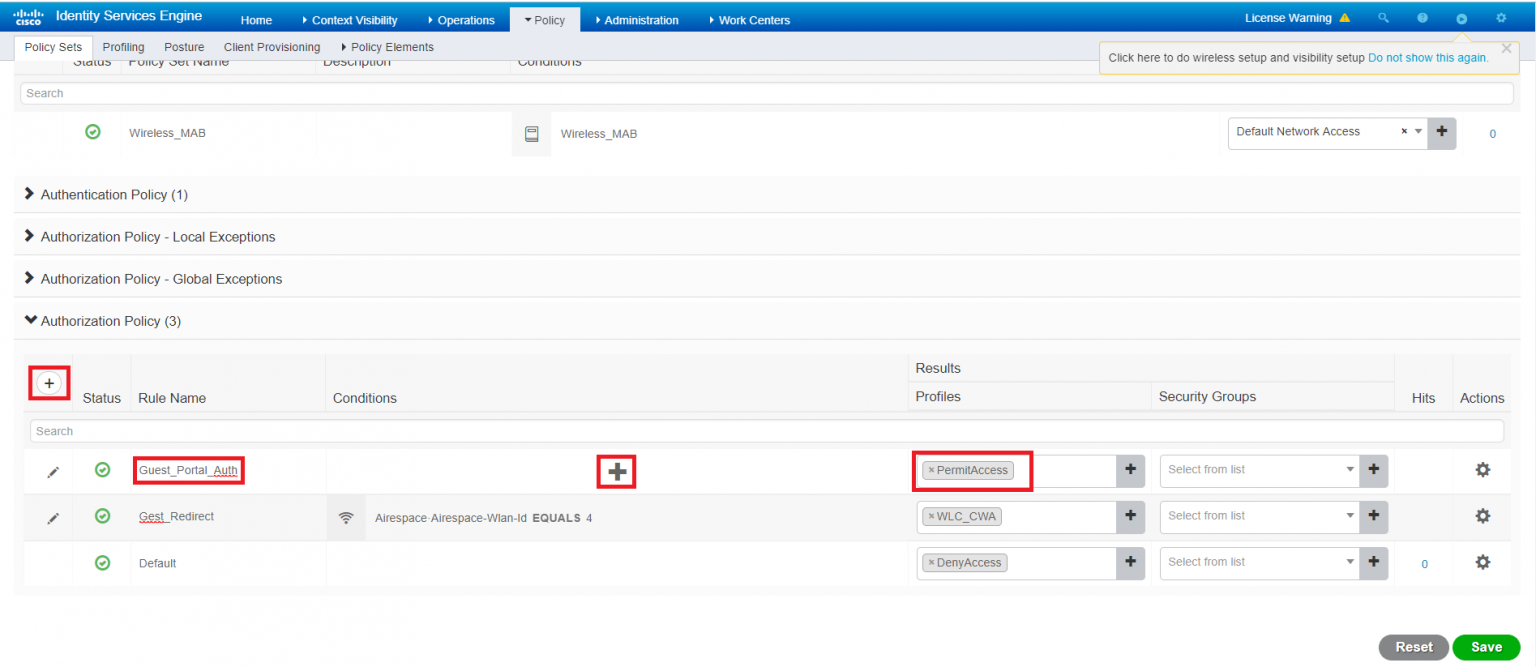Add a condition to Guest_Portal_Auth rule
Image resolution: width=1536 pixels, height=667 pixels.
(x=616, y=470)
